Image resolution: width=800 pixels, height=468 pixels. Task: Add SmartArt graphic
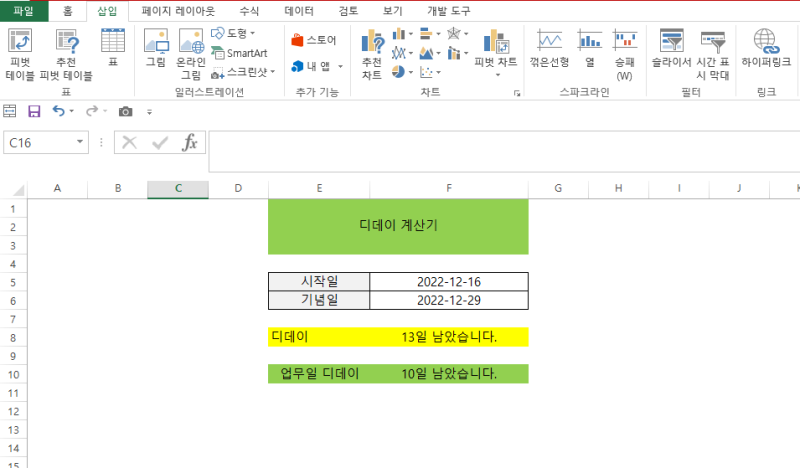point(239,53)
